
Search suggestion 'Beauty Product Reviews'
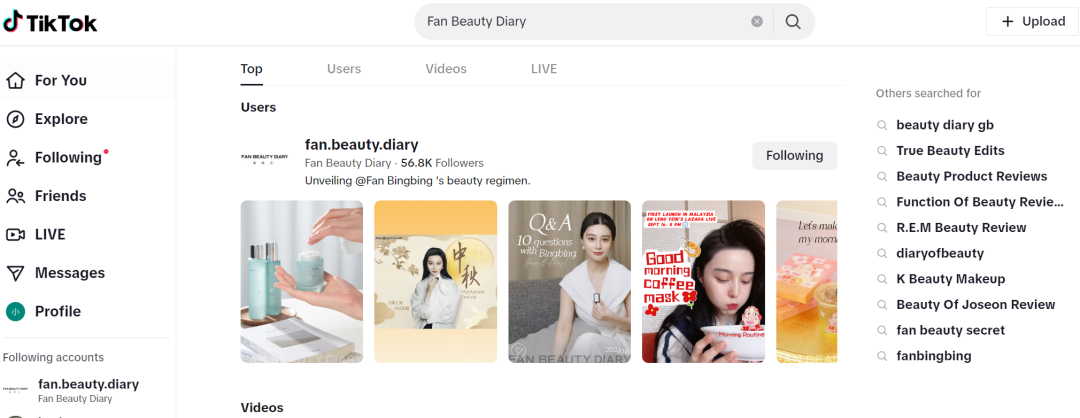tap(971, 176)
